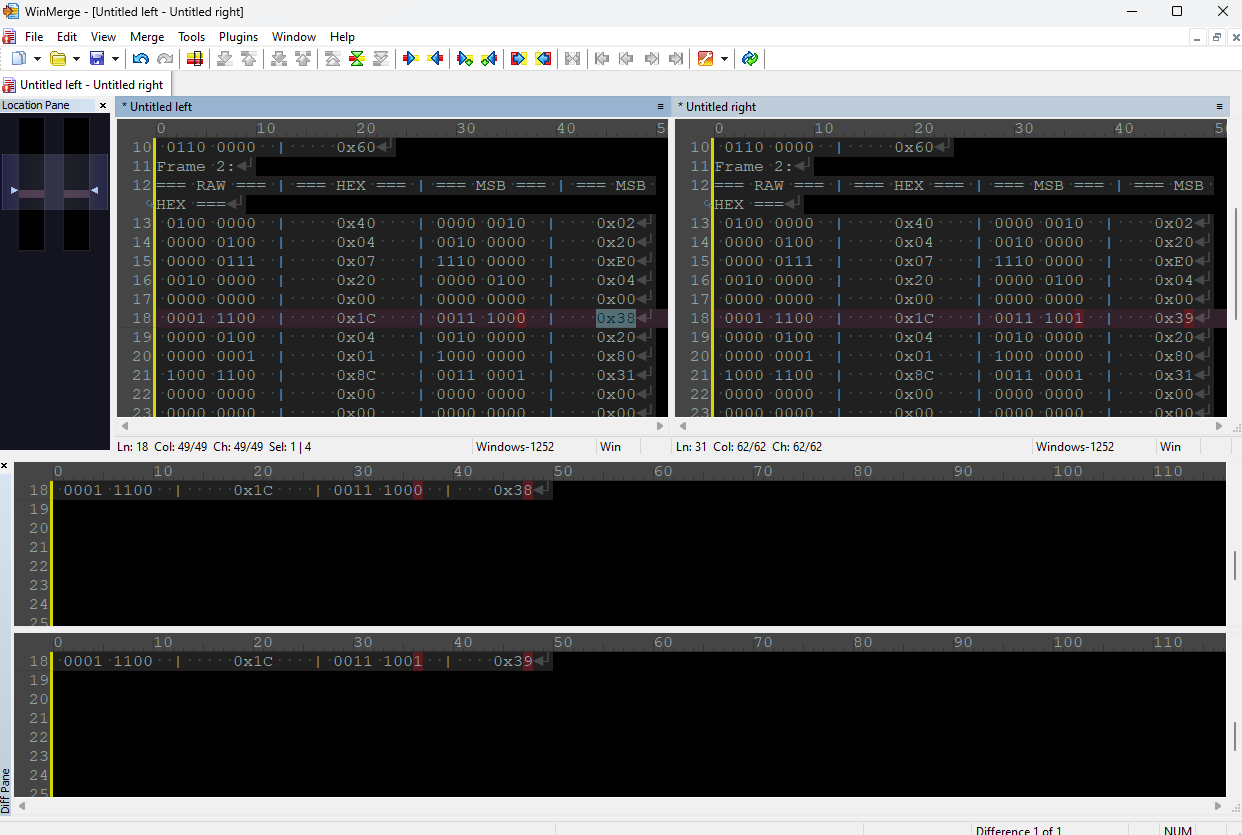Click the '* Untitled right' pane header
The height and width of the screenshot is (835, 1242).
tap(951, 106)
